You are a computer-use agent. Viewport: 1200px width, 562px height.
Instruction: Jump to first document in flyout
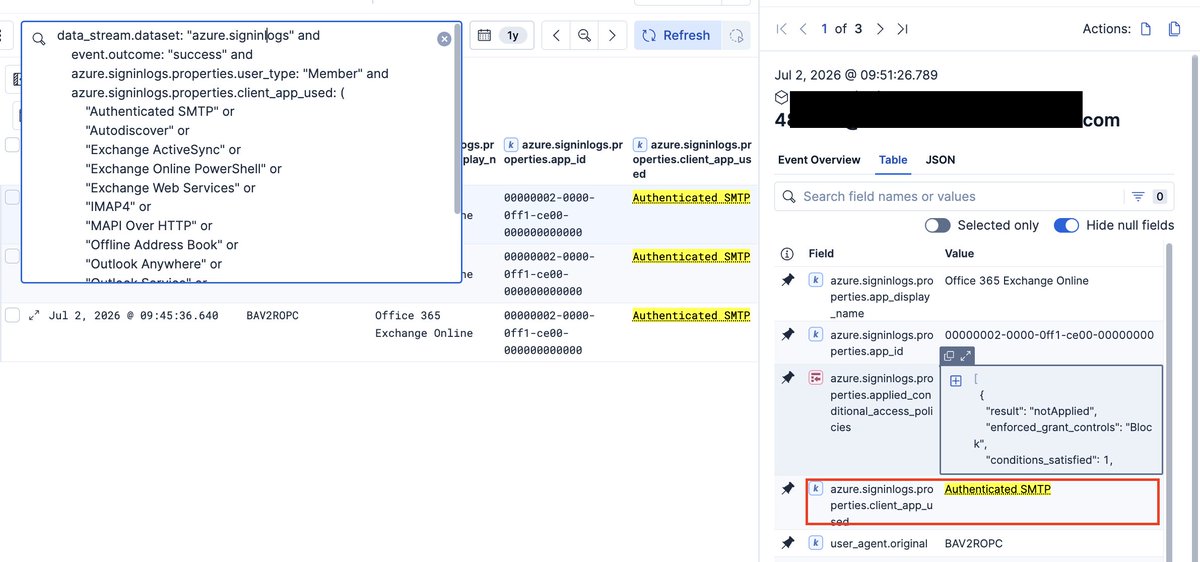point(782,29)
